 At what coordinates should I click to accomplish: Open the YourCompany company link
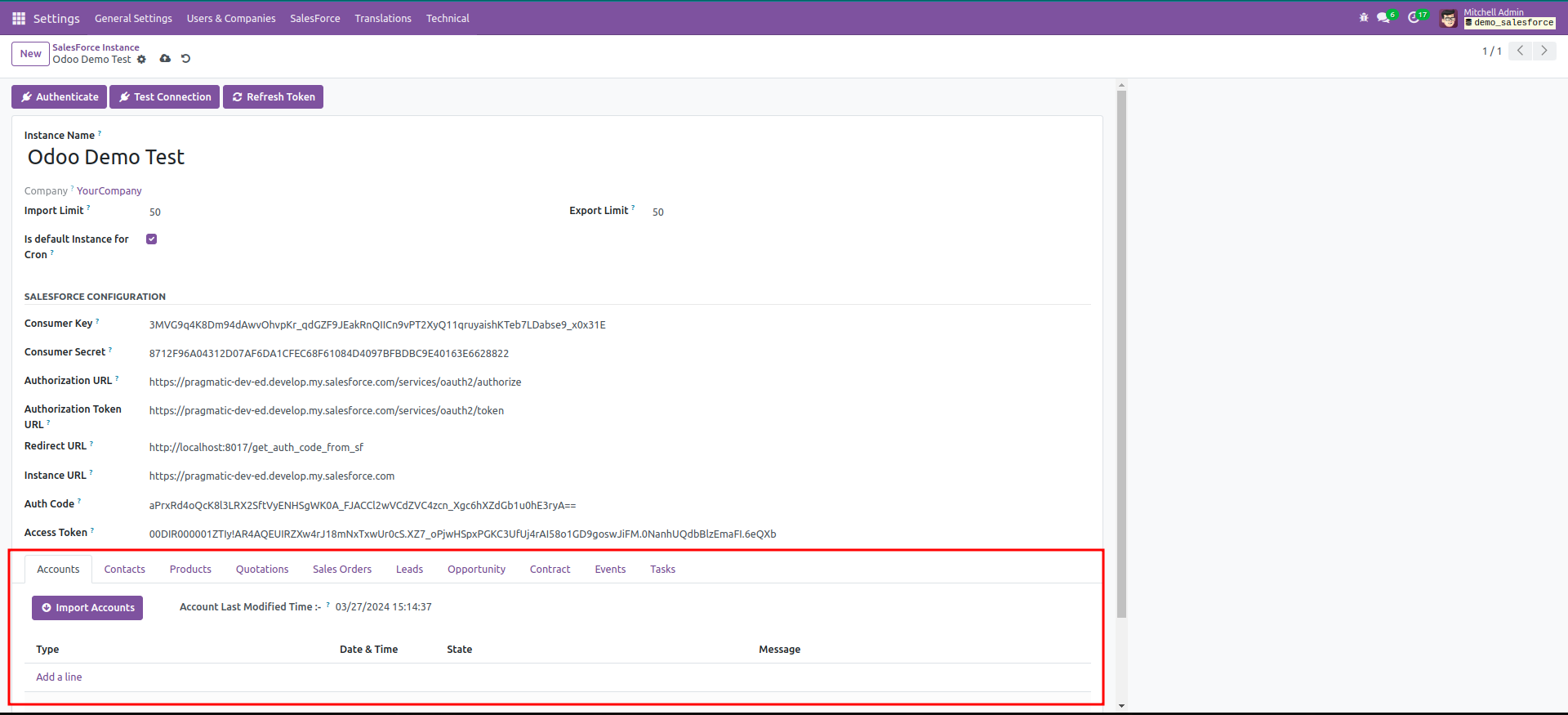(109, 191)
